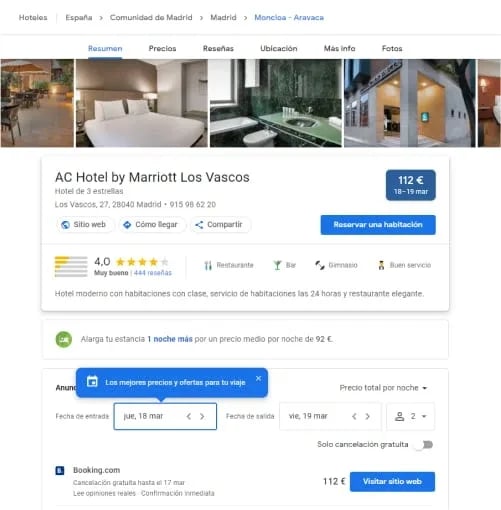Click the Booking.com logo icon
Image resolution: width=501 pixels, height=510 pixels.
coord(60,471)
